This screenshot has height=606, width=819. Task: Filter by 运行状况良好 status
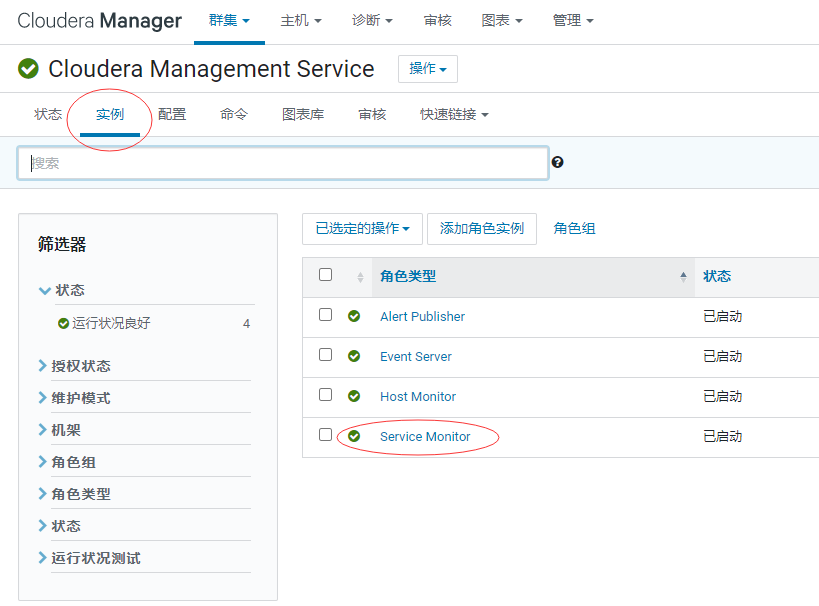111,323
